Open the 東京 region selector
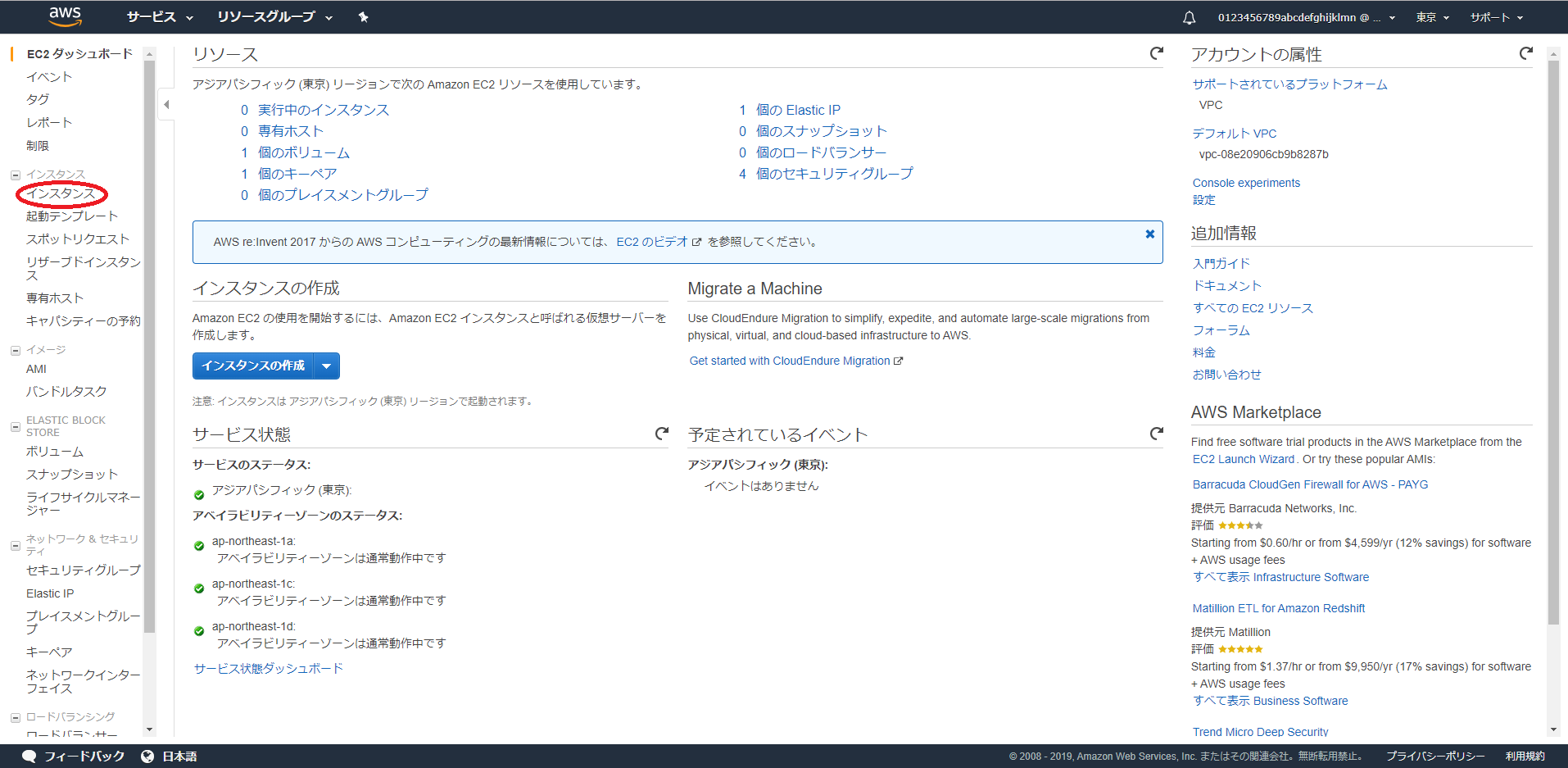 1432,17
